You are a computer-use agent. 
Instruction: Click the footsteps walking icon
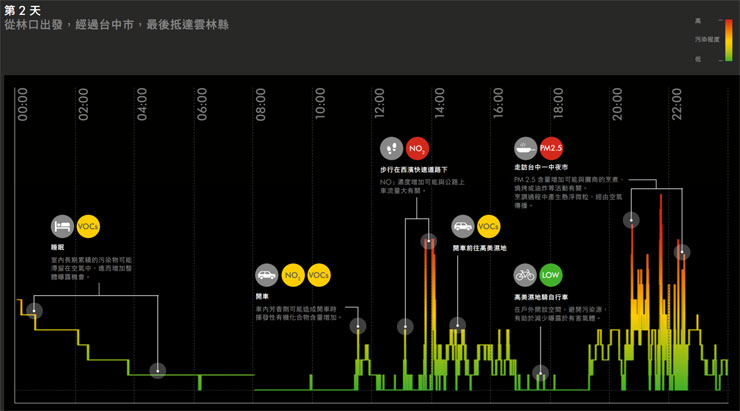pos(392,149)
